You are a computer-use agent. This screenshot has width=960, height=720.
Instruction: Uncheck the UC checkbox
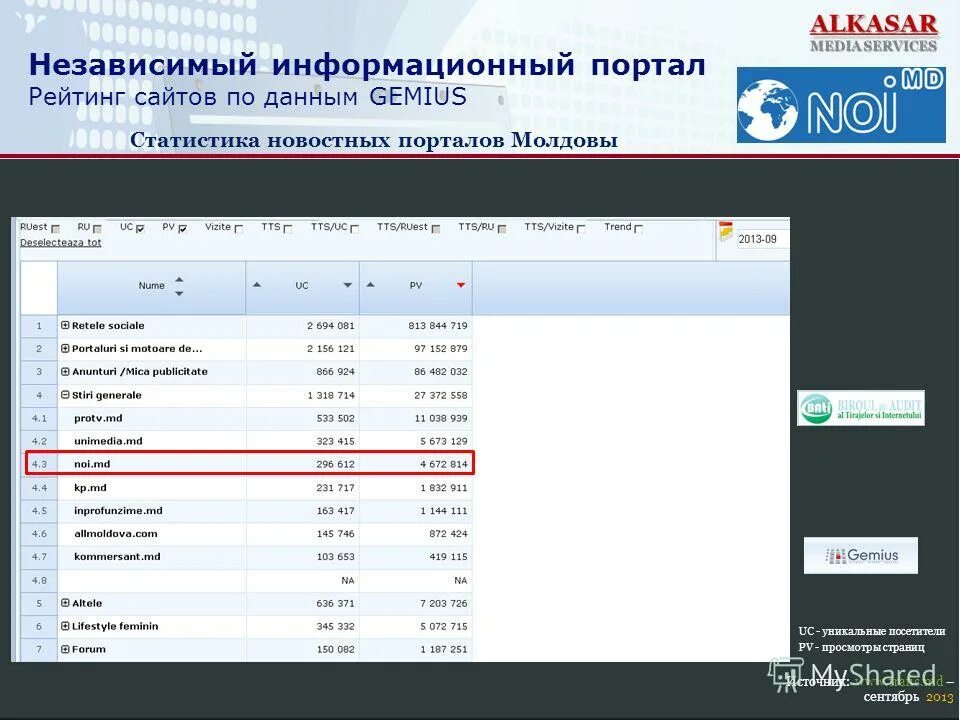[141, 227]
